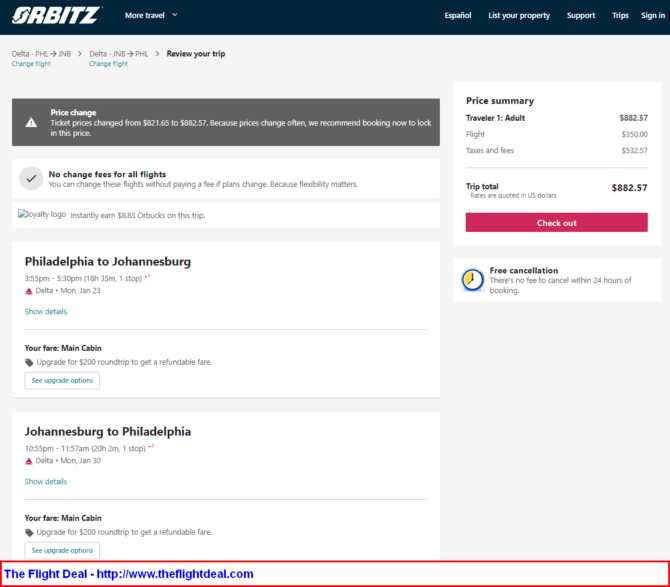Click the Orbitz logo
This screenshot has height=587, width=670.
pos(56,15)
